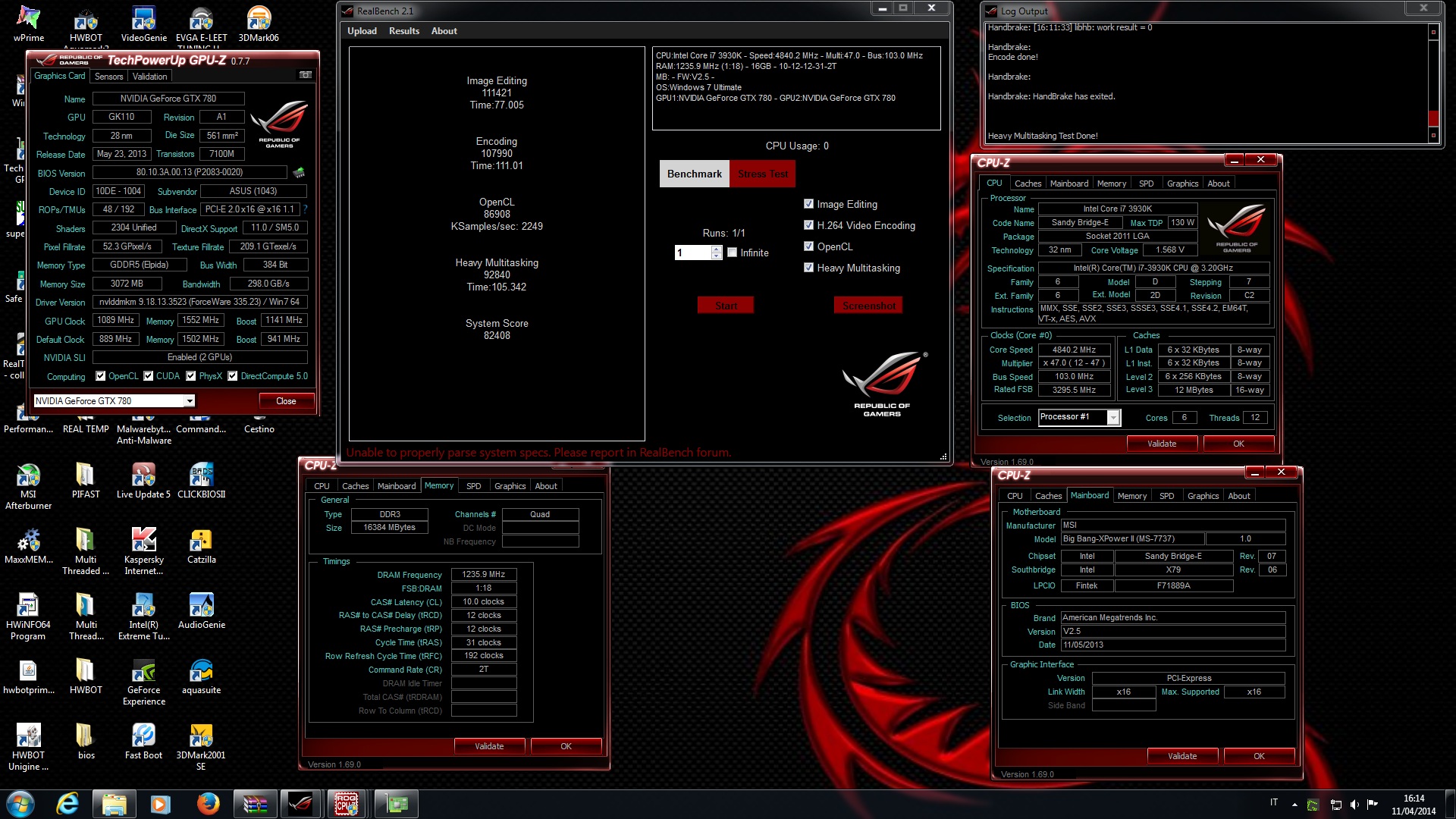1456x819 pixels.
Task: Open HWBOT Unigine desktop icon
Action: (29, 747)
